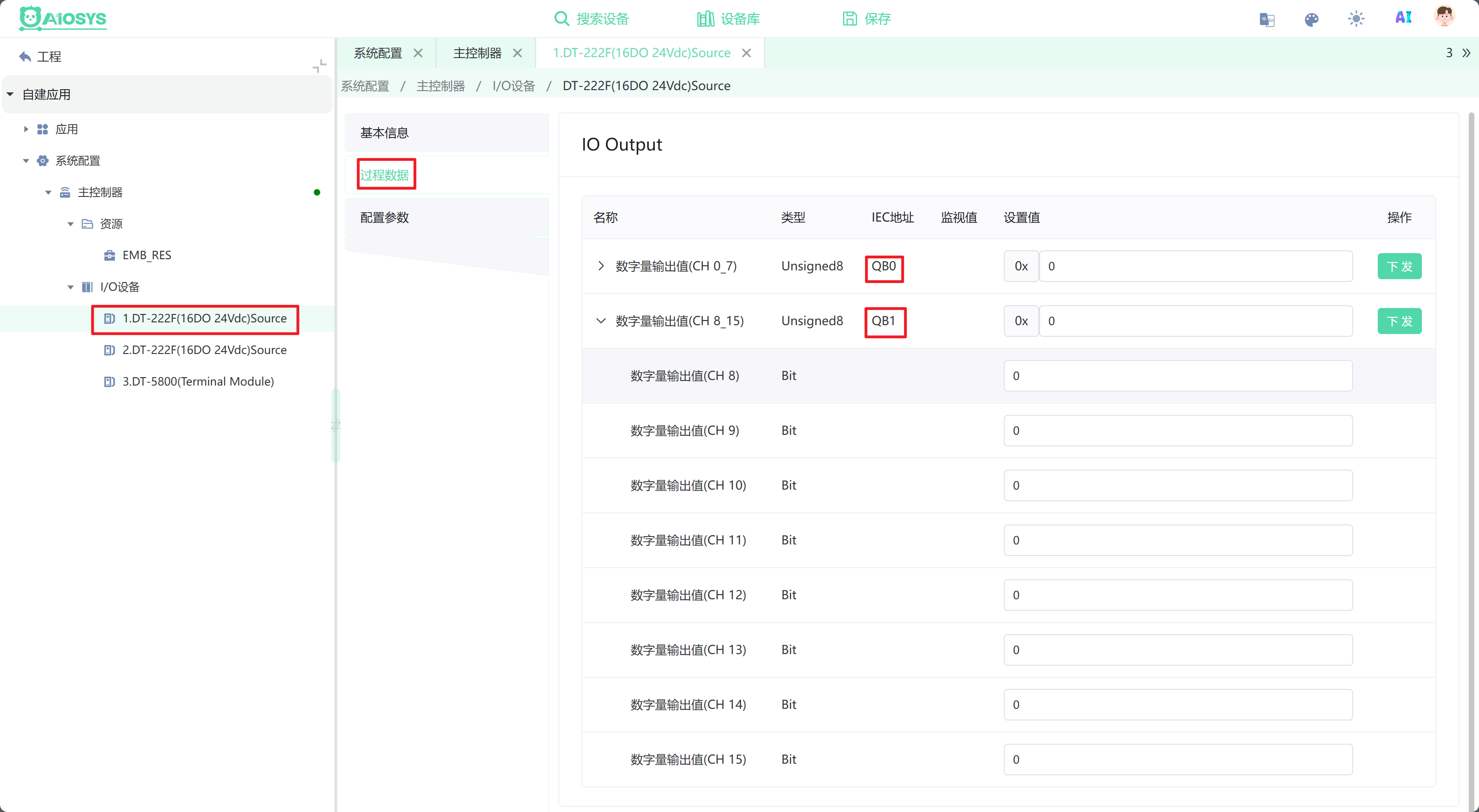Click the I/O设备 modules icon

[x=87, y=287]
